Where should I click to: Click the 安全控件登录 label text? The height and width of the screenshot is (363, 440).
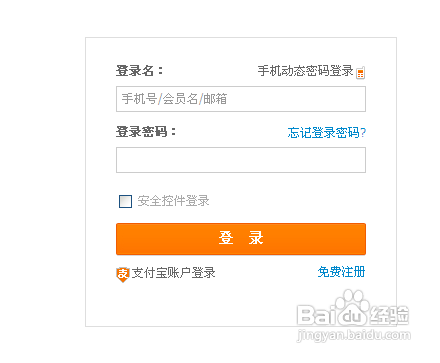coord(173,201)
